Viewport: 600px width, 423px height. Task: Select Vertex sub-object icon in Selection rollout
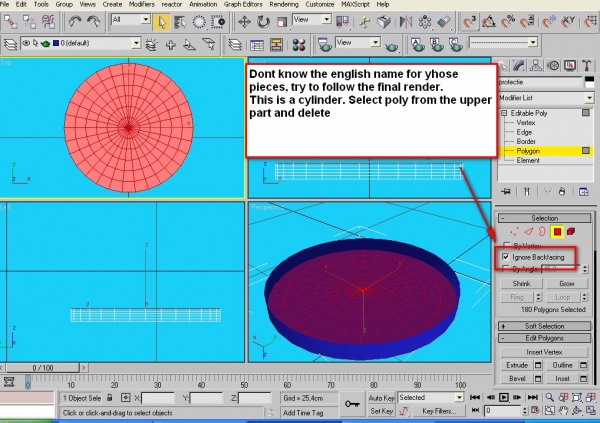[x=514, y=232]
